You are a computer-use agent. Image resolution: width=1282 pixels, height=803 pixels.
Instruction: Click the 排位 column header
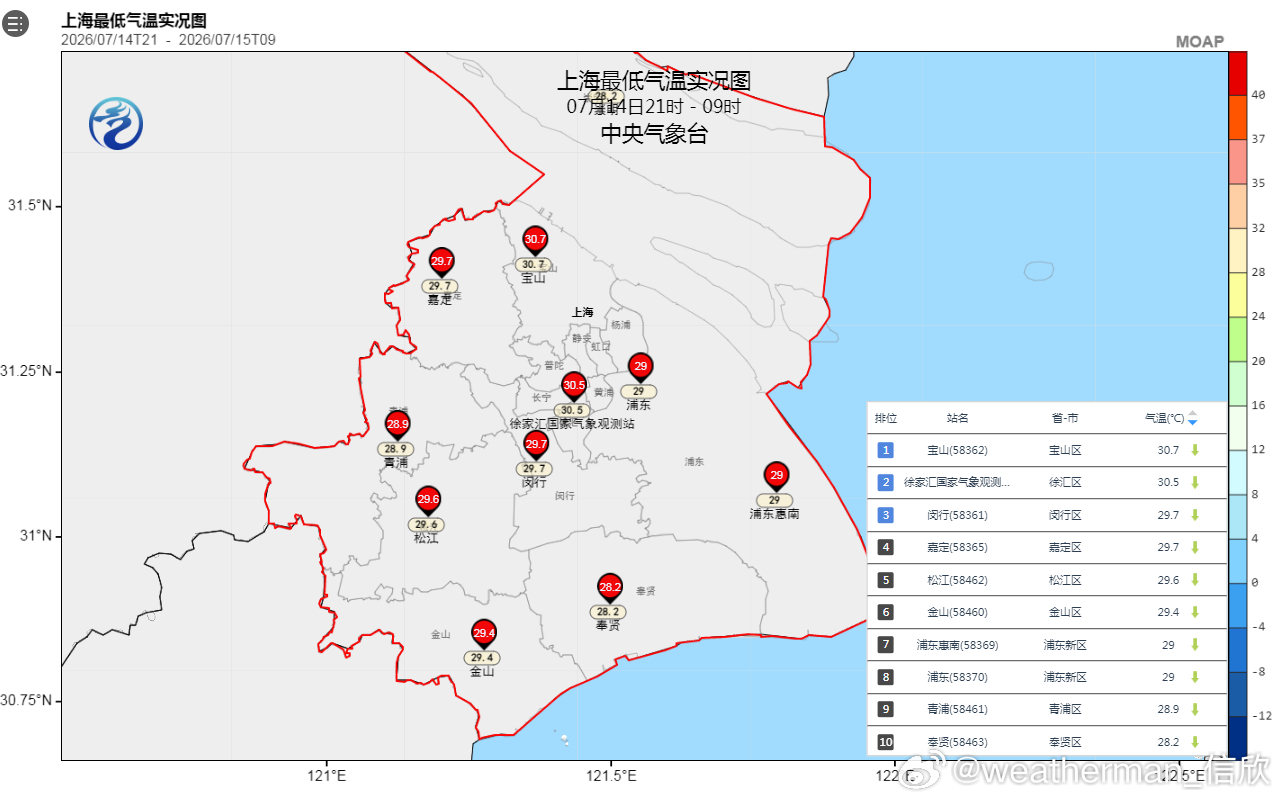click(886, 418)
